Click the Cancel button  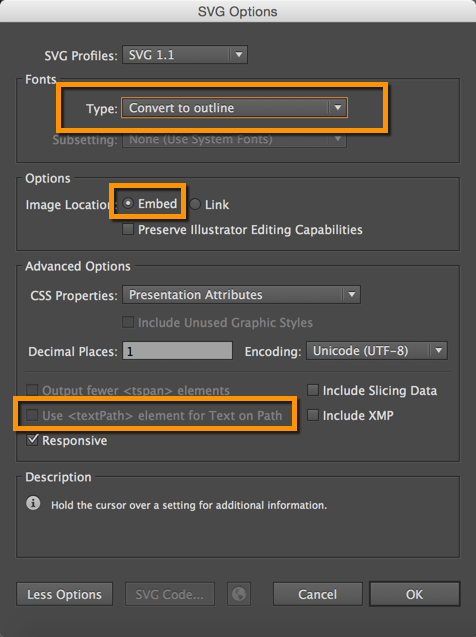tap(318, 594)
